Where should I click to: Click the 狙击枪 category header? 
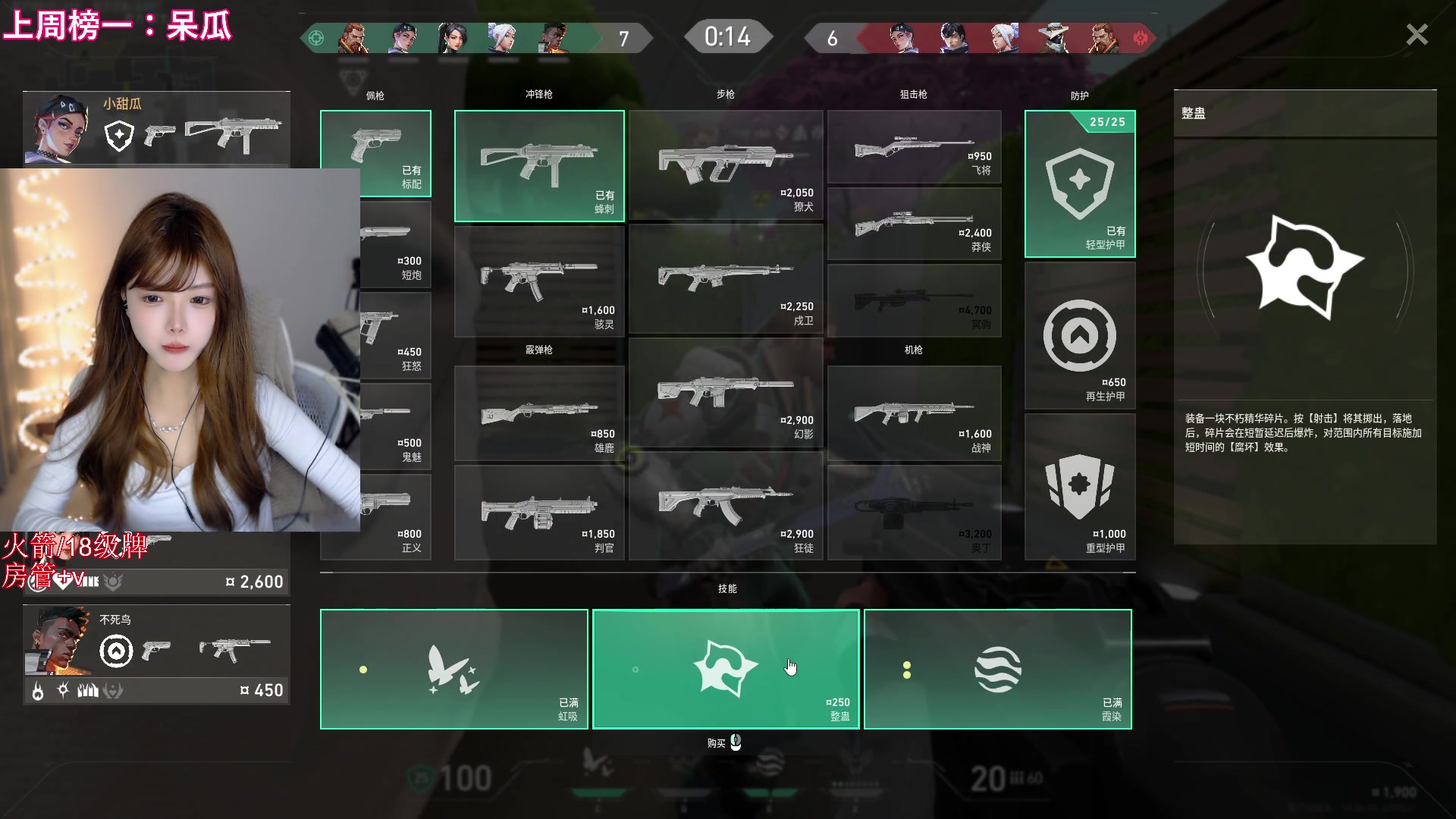[914, 94]
